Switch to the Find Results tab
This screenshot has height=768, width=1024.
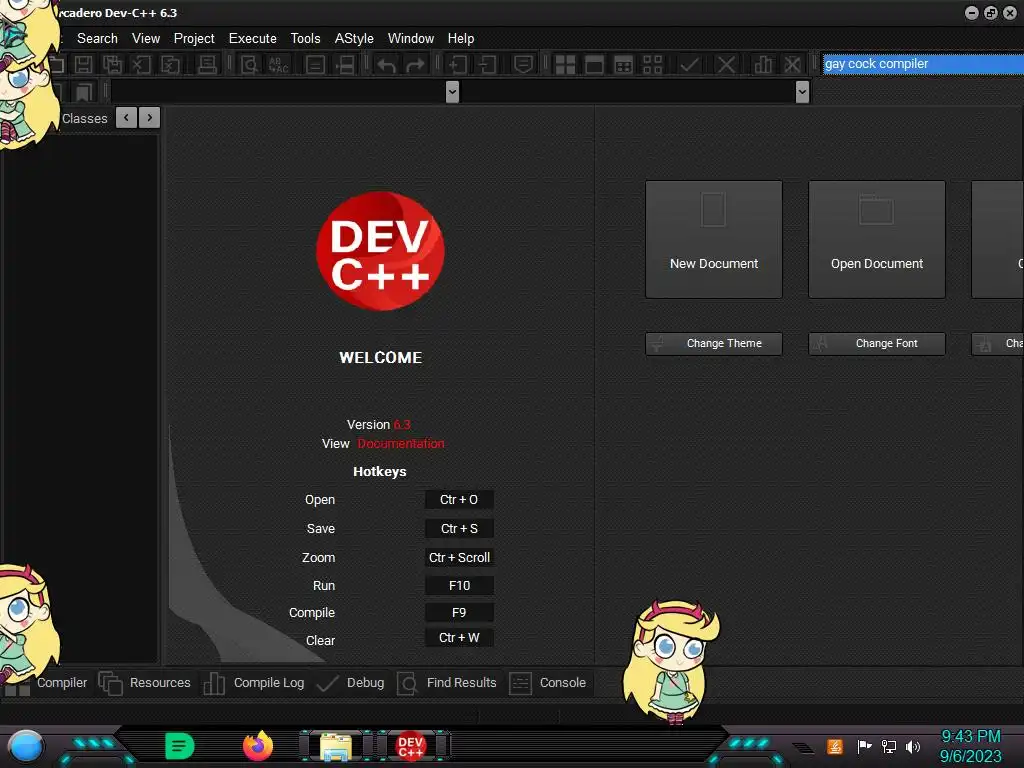447,682
